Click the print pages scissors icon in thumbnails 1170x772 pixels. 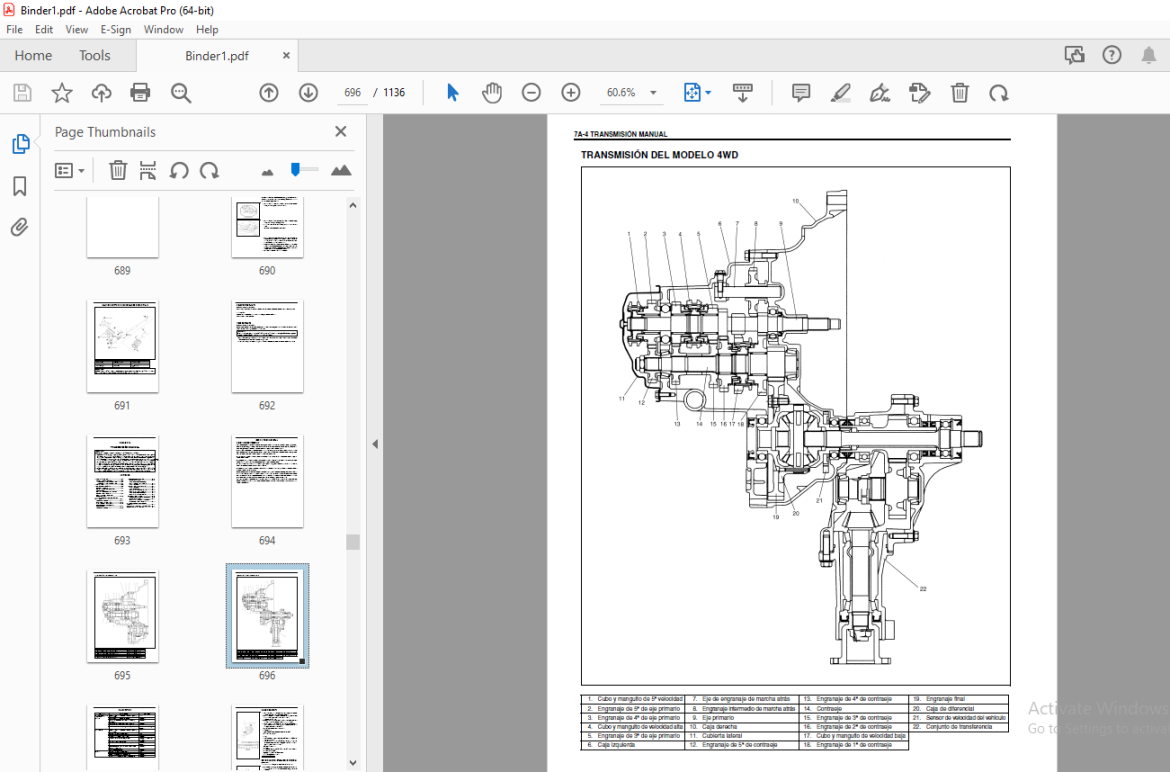148,170
